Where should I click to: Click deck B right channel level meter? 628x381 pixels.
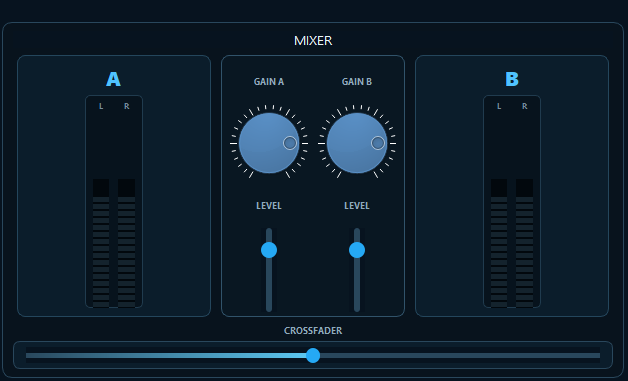pos(525,243)
